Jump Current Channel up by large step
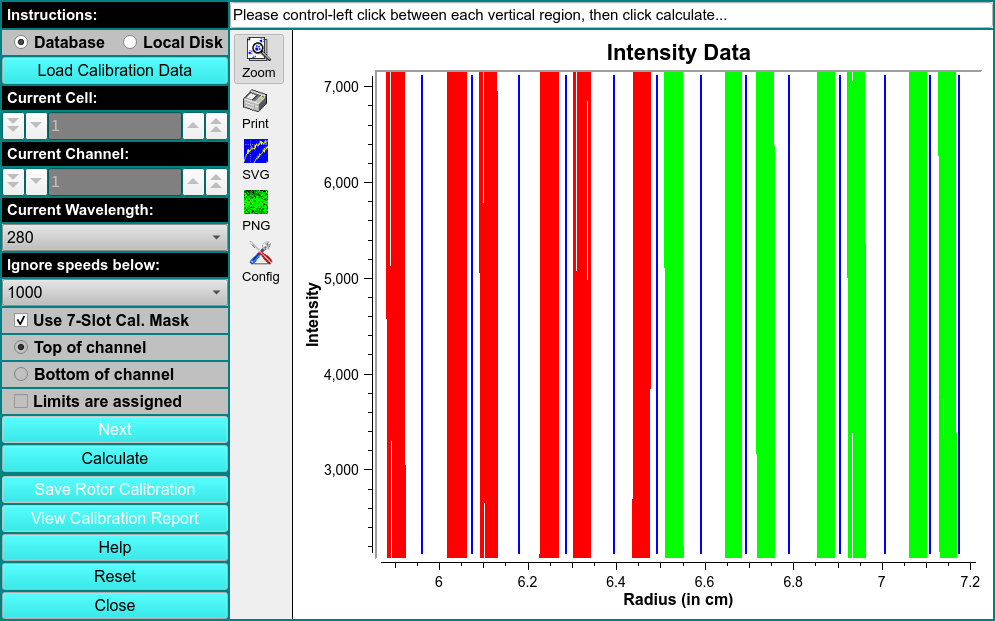 click(216, 182)
